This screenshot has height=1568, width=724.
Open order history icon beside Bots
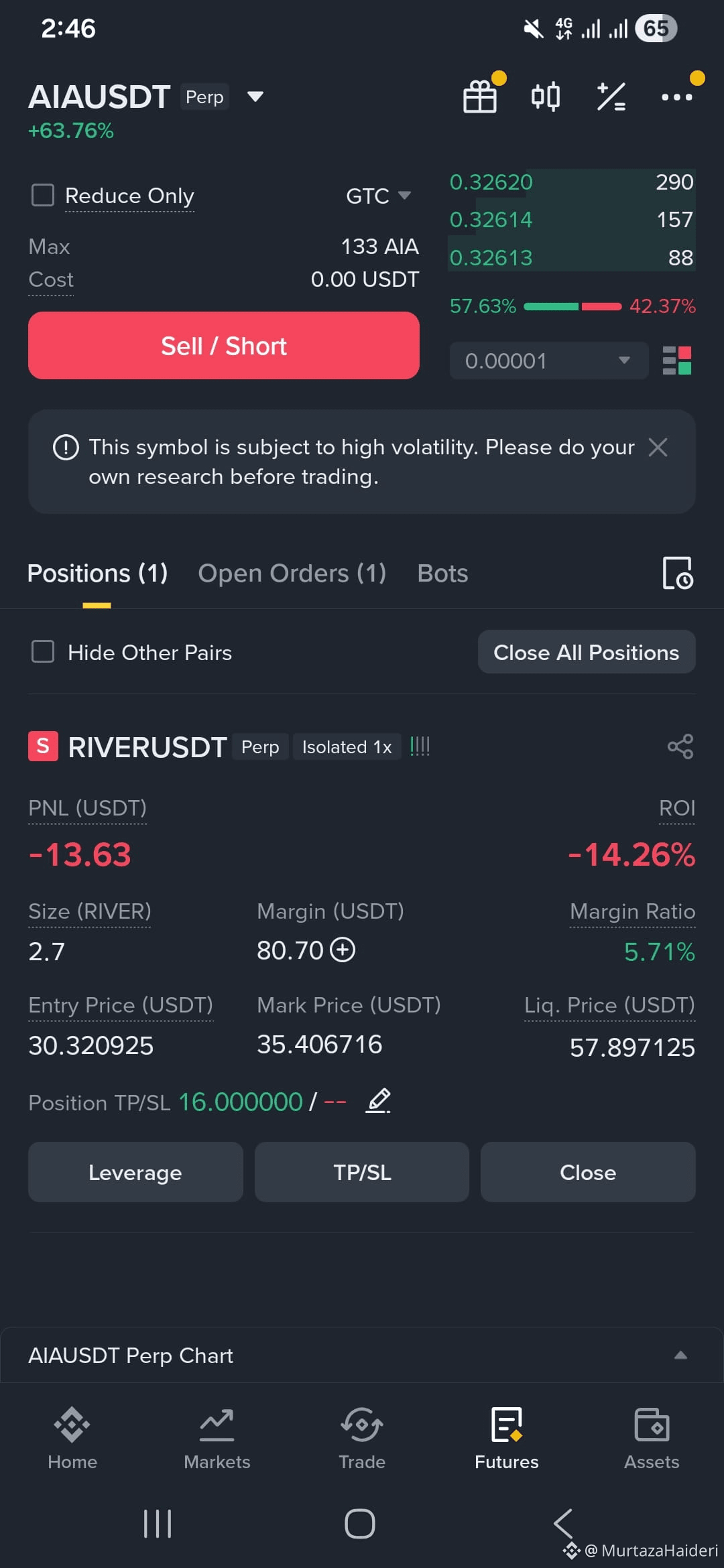[x=677, y=573]
